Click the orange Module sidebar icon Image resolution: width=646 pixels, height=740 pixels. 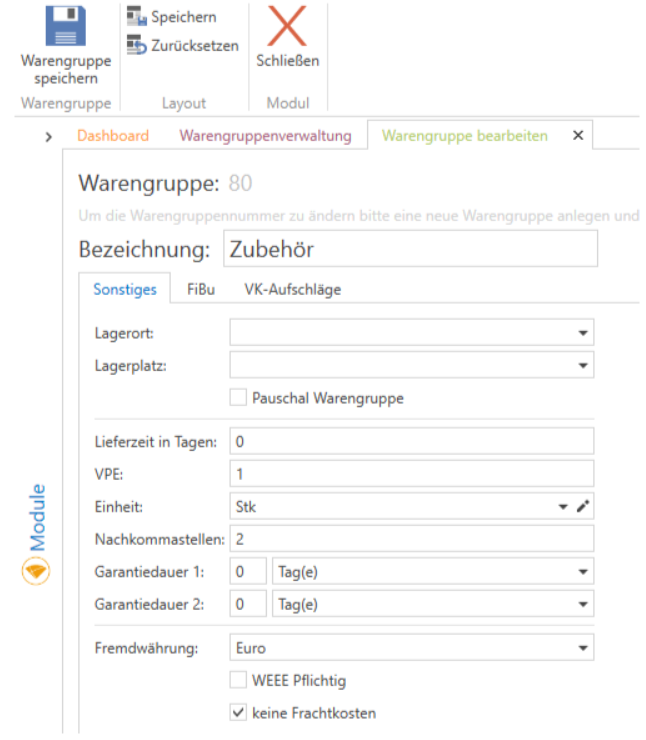tap(35, 571)
